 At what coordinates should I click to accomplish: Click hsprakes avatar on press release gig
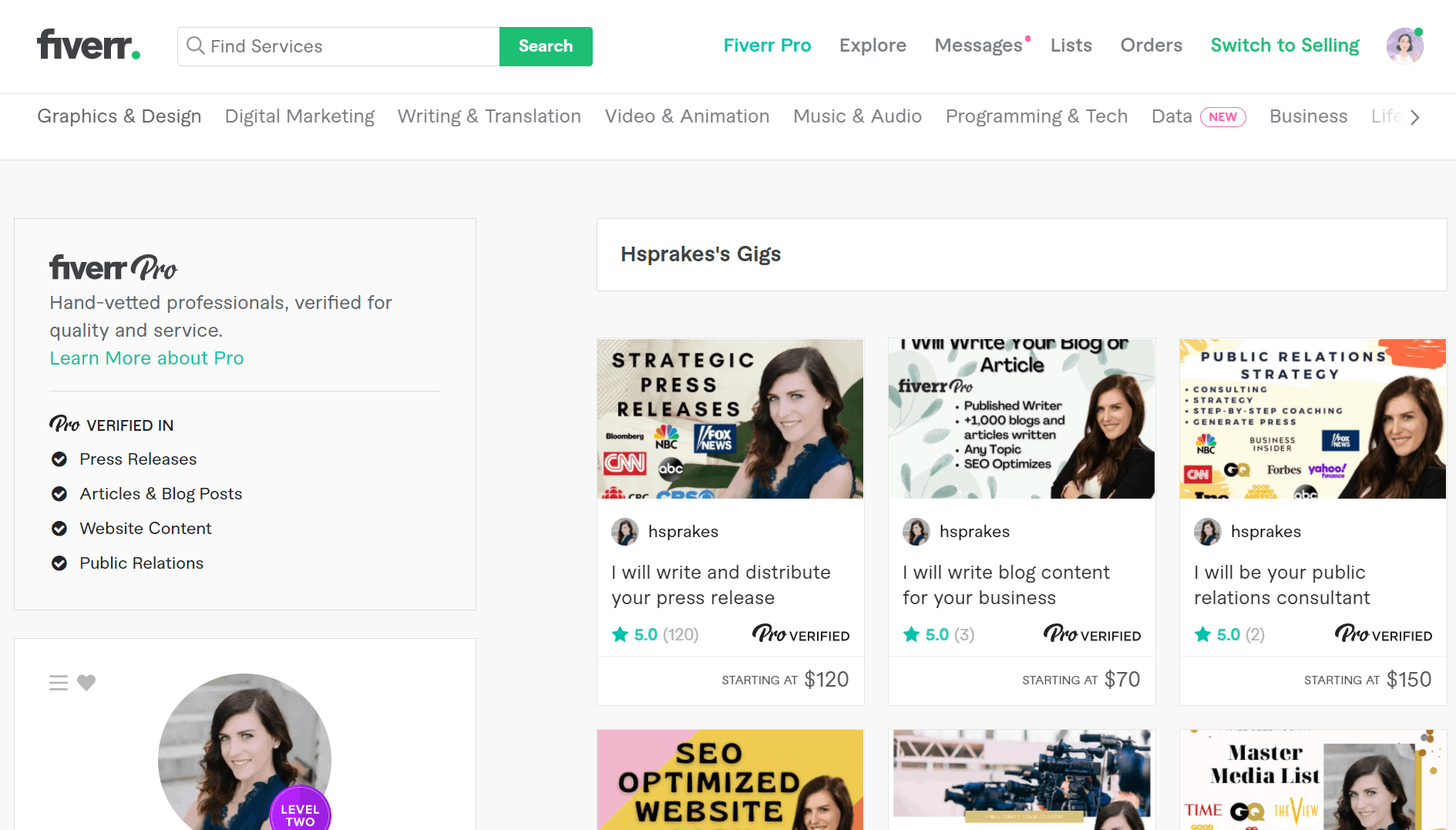(625, 532)
